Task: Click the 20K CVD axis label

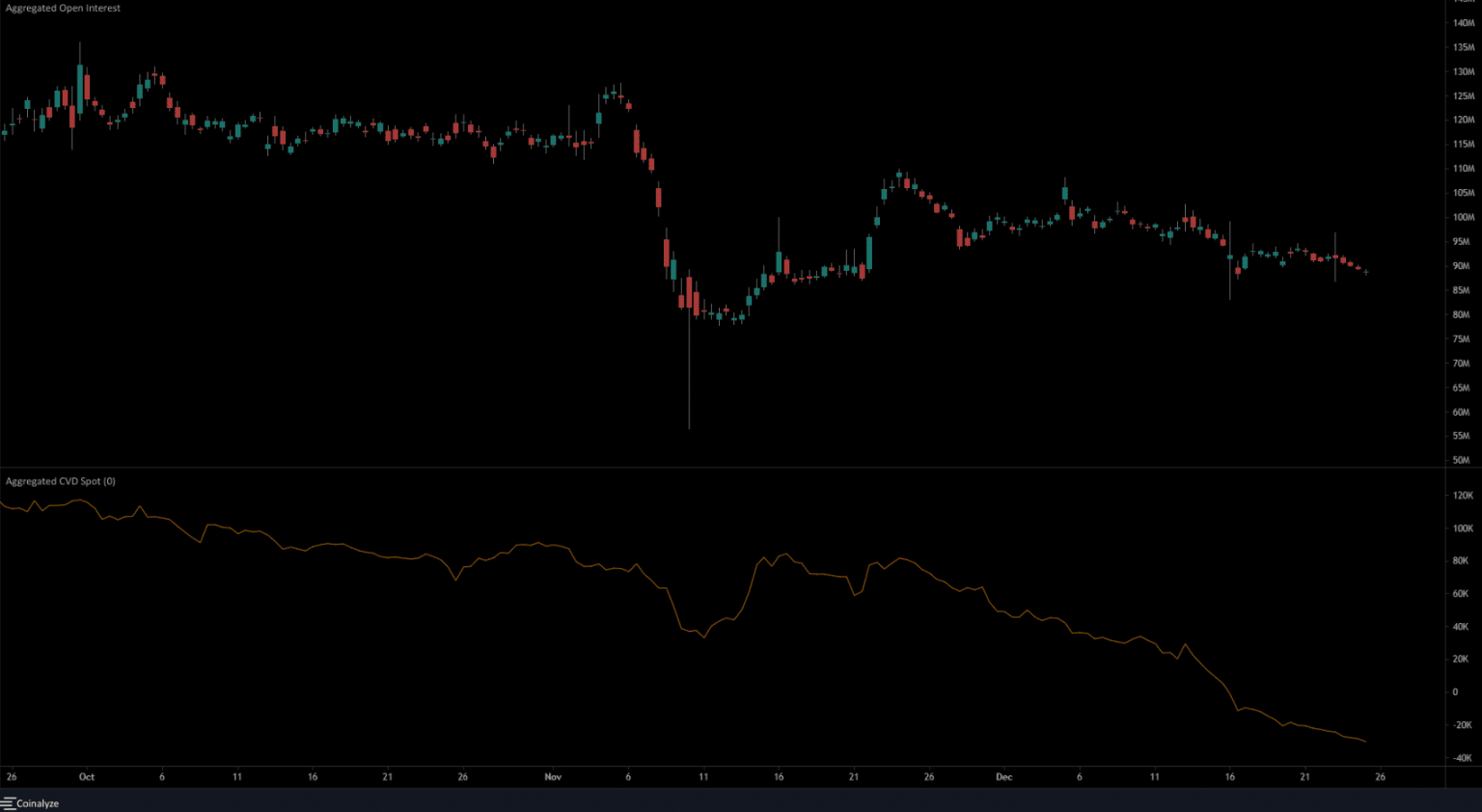Action: [1461, 660]
